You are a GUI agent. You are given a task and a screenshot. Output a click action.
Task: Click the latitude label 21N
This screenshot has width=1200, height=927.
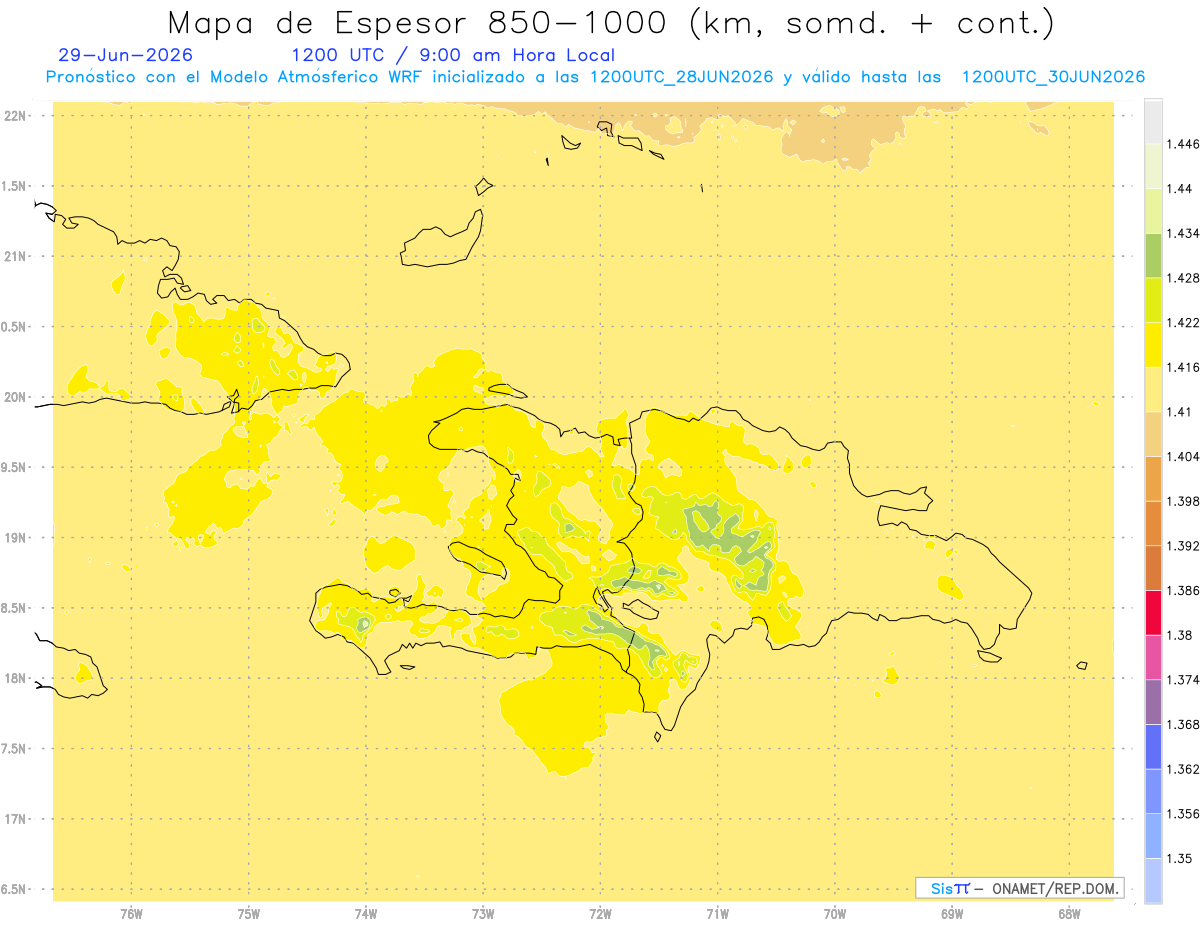point(17,257)
